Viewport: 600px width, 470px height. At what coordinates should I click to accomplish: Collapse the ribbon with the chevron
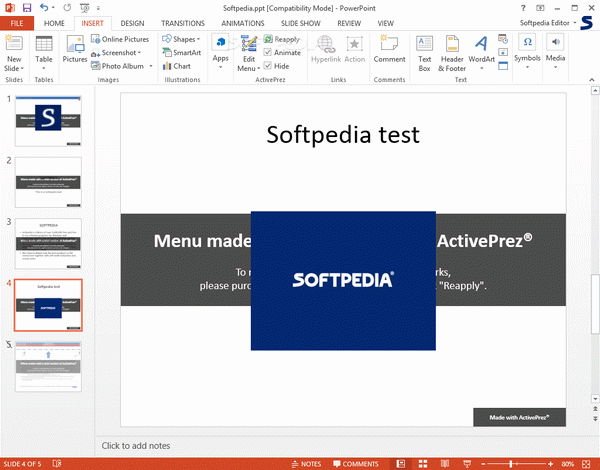tap(592, 80)
